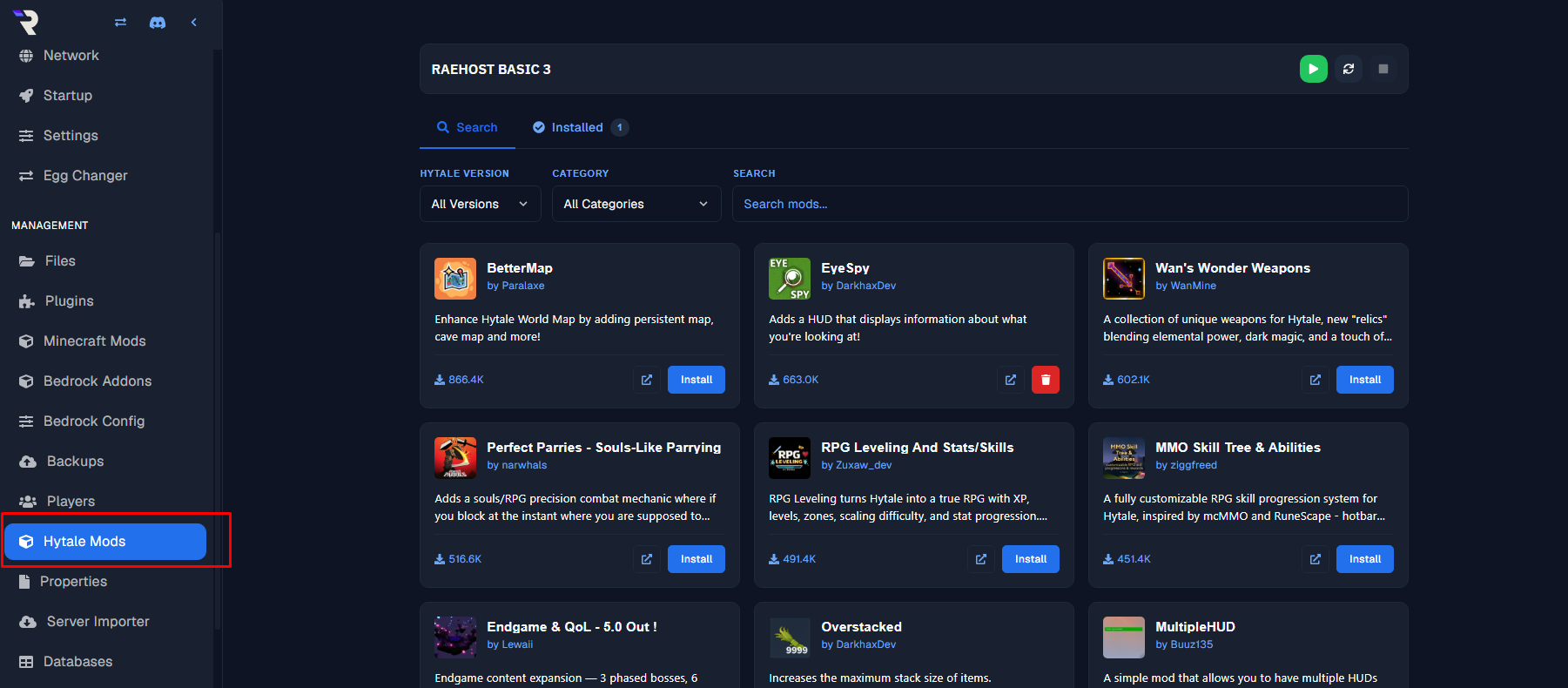Open author link WanMine
This screenshot has width=1568, height=688.
[1194, 286]
